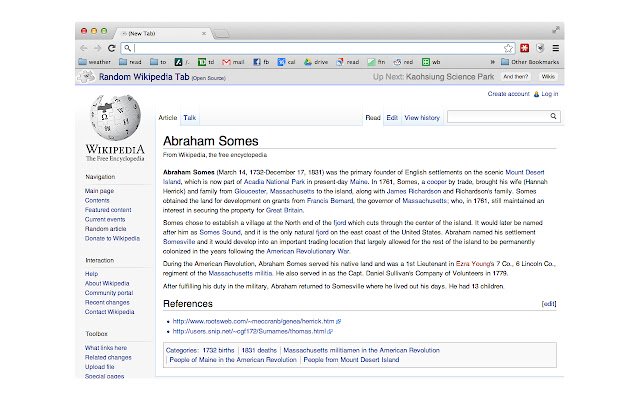
Task: Select the Article tab
Action: (x=167, y=118)
